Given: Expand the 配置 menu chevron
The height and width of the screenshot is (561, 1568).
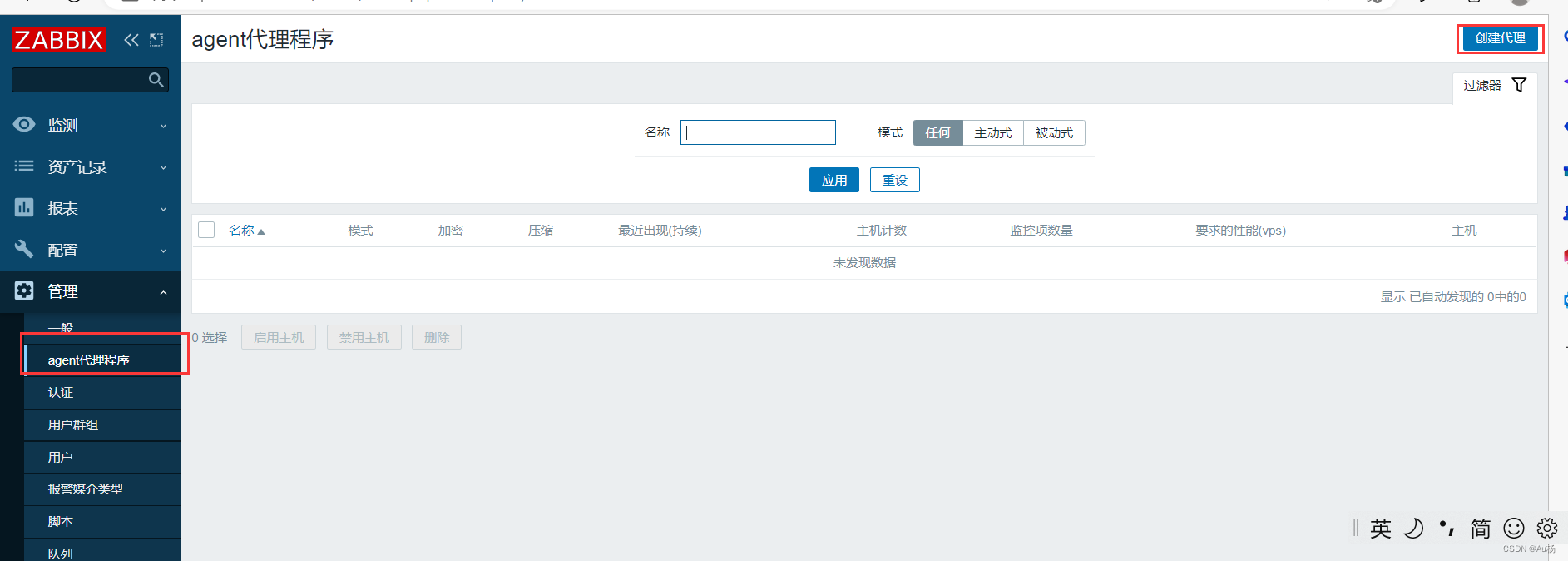Looking at the screenshot, I should [163, 251].
